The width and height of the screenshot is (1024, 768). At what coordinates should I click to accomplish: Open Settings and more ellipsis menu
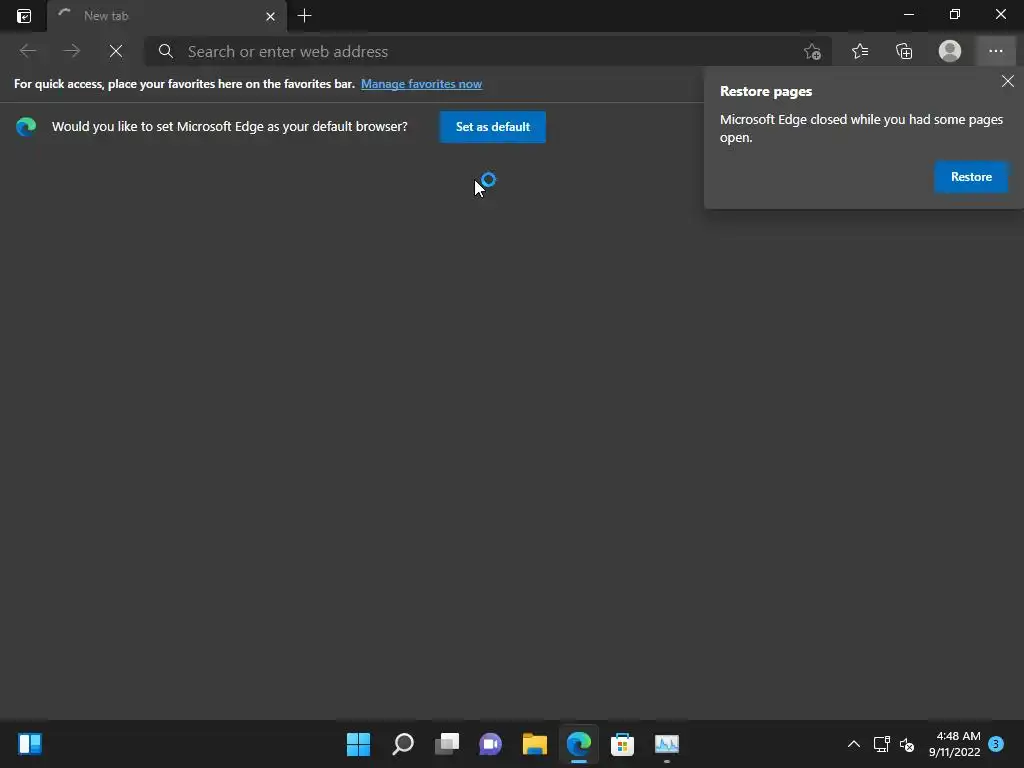995,51
